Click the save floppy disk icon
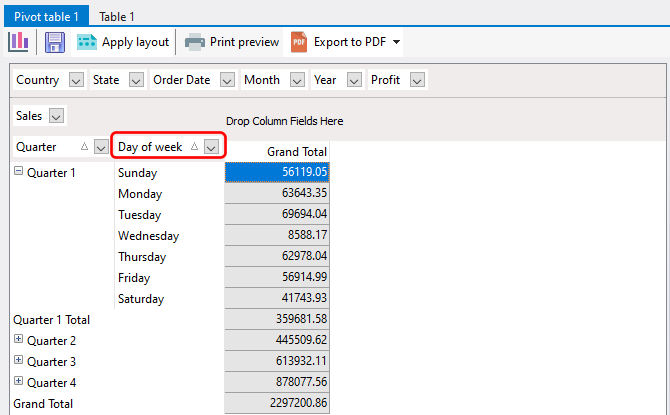This screenshot has width=670, height=415. pos(55,42)
